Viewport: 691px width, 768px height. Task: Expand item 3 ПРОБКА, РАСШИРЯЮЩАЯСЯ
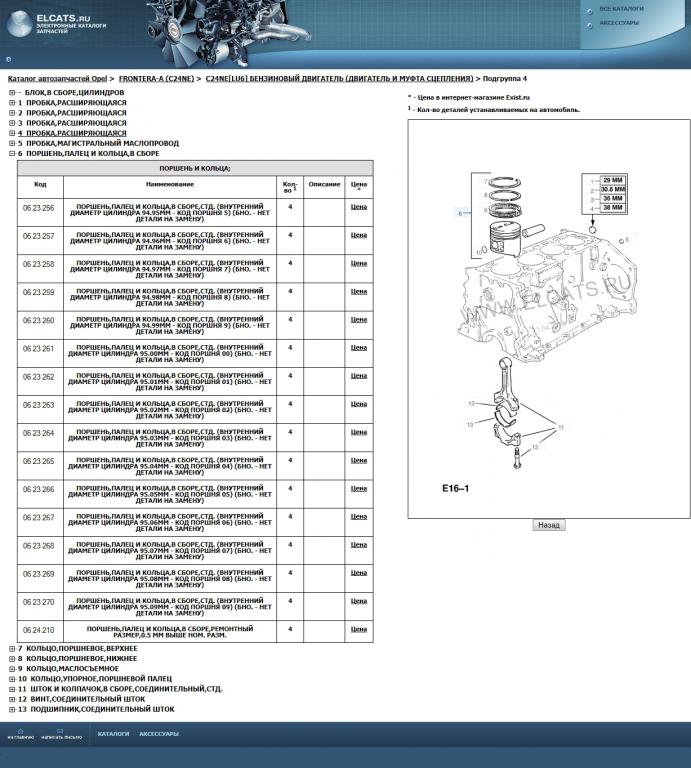pos(12,123)
